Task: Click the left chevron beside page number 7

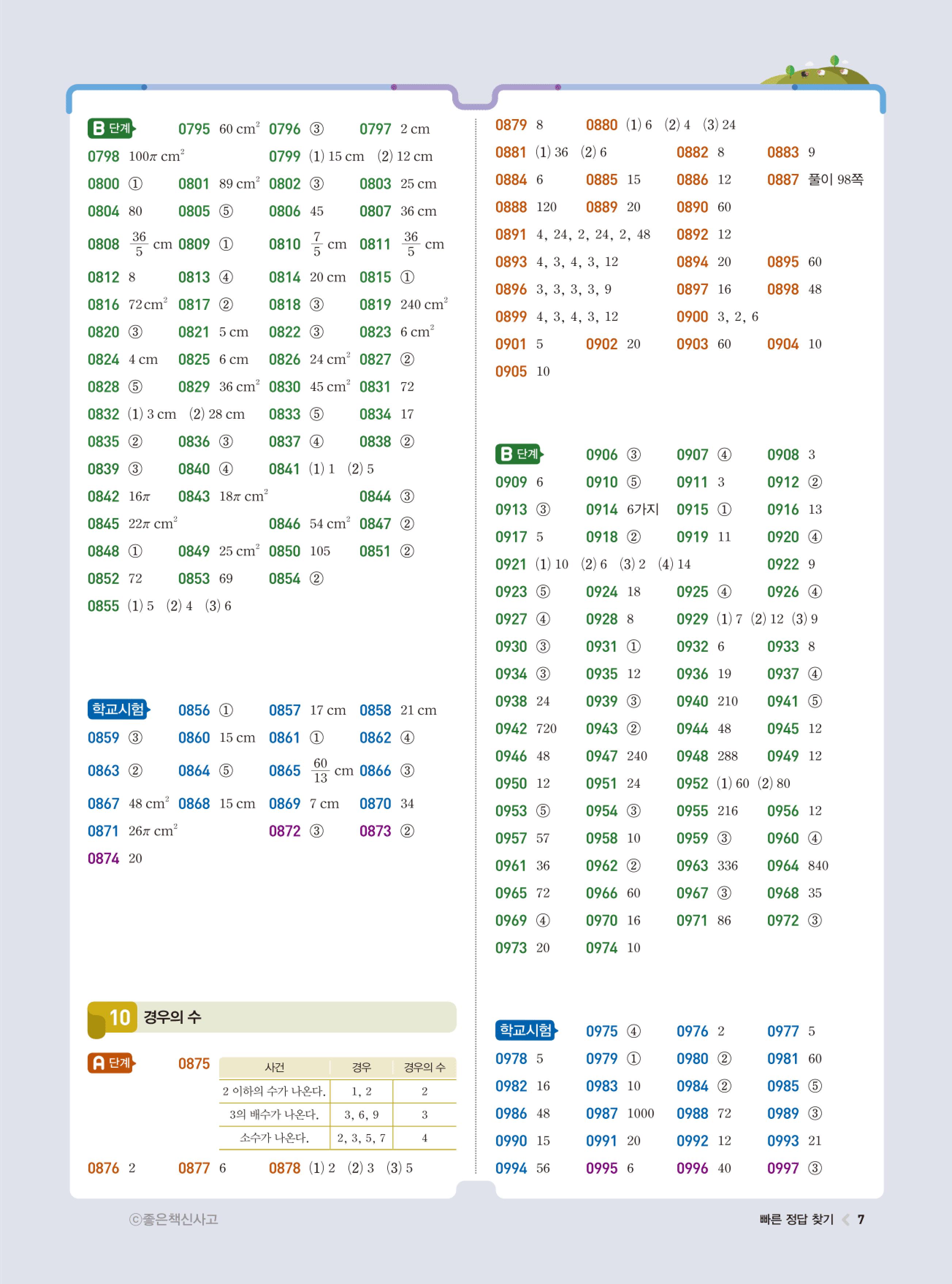Action: pos(845,1219)
